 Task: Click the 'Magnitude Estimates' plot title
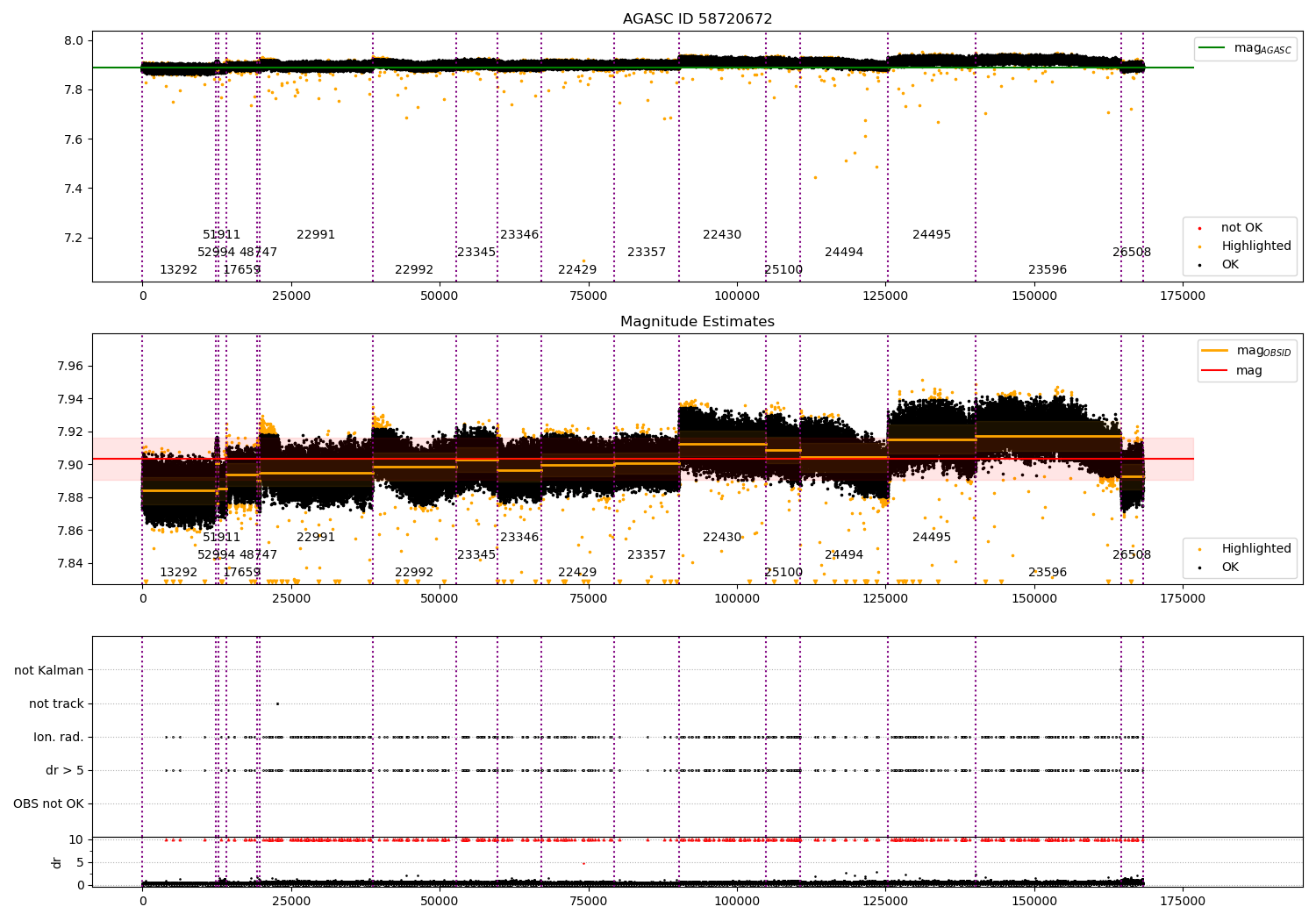697,322
